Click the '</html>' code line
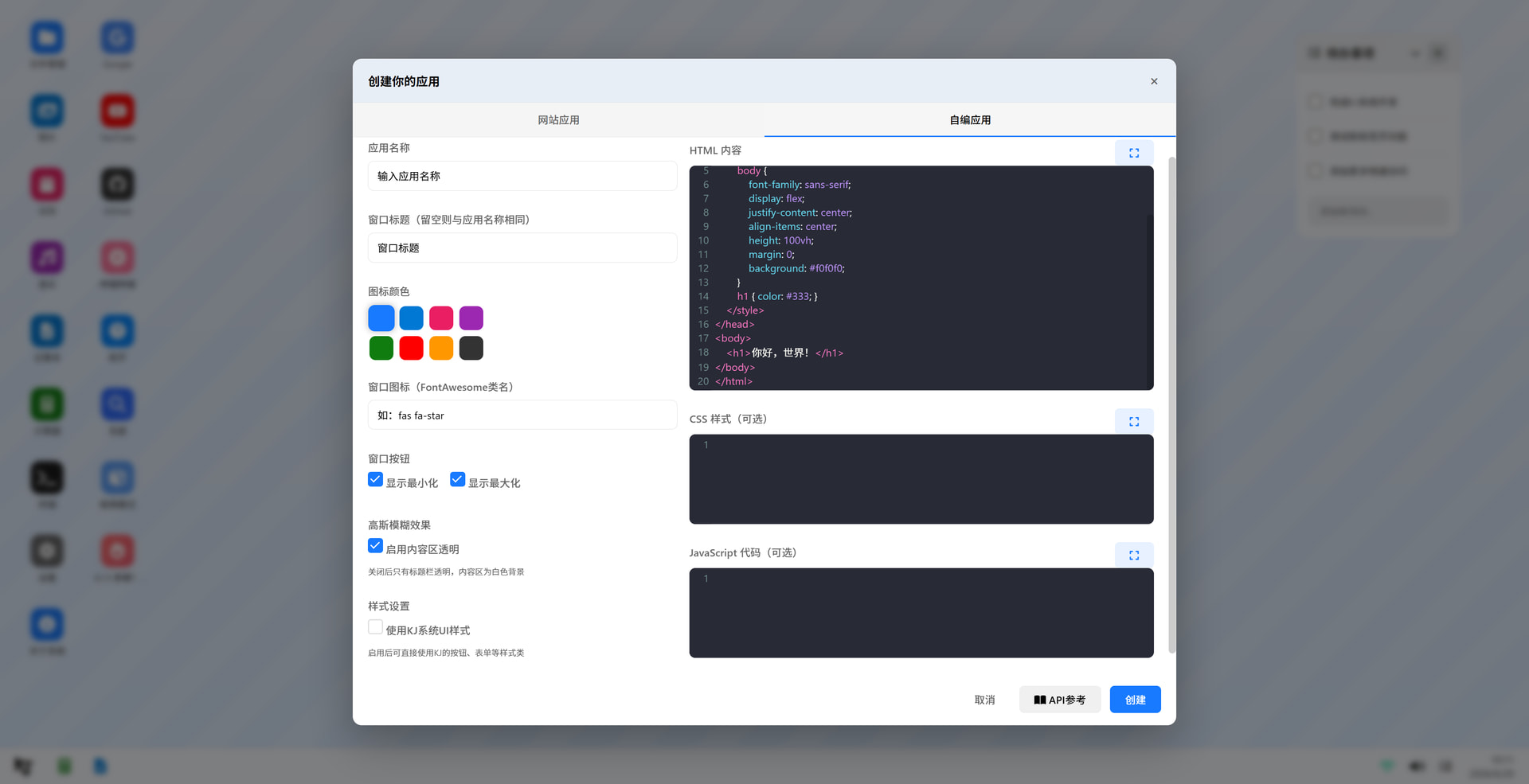 tap(733, 381)
